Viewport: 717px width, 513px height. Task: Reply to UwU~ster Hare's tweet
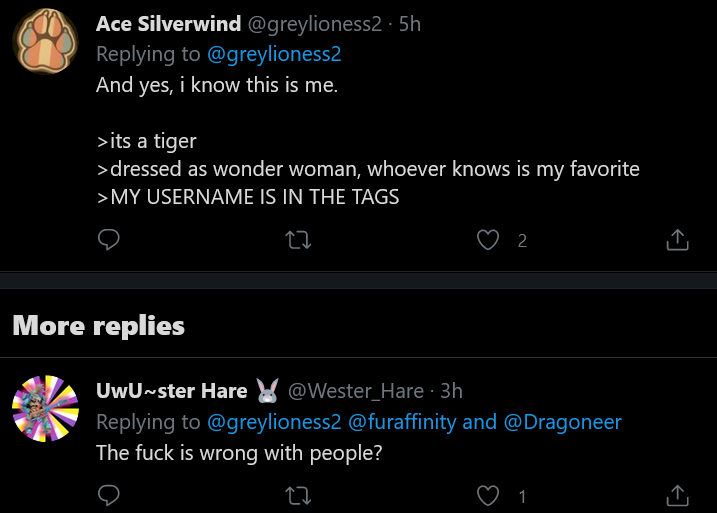coord(108,495)
